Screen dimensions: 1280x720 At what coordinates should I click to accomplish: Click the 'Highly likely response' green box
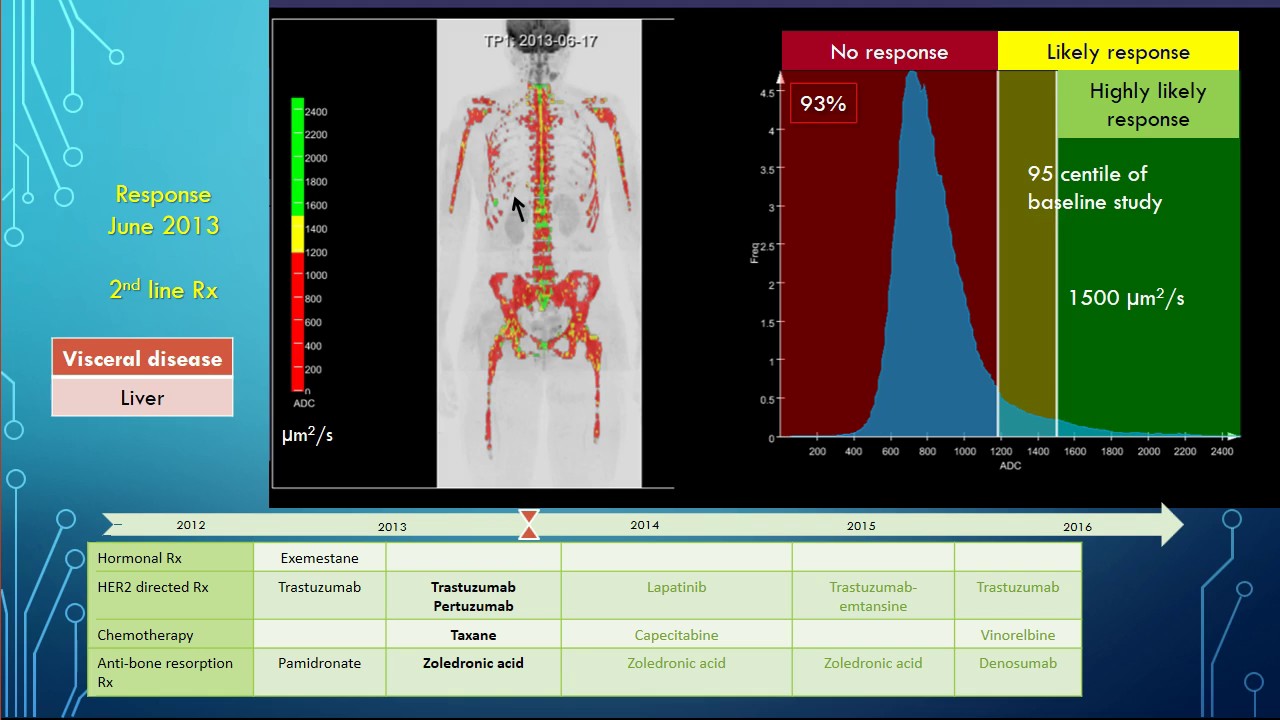(x=1147, y=105)
